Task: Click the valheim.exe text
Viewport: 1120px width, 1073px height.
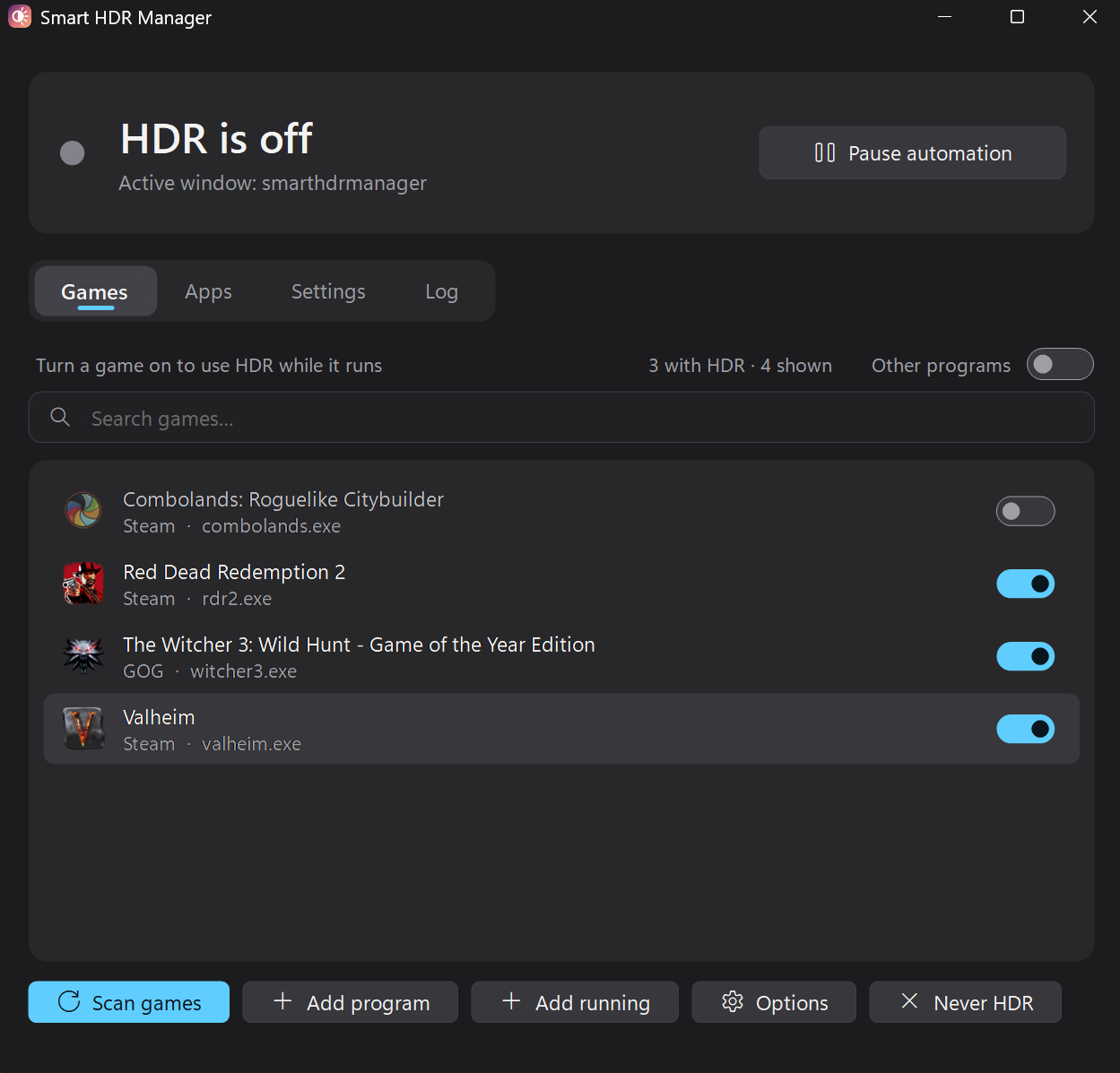Action: pos(252,744)
